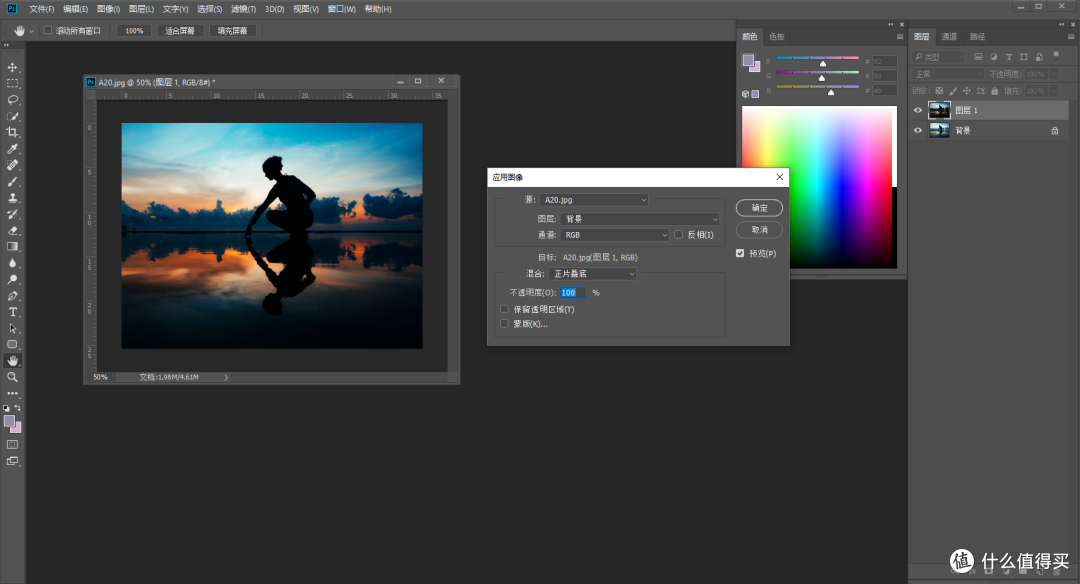The height and width of the screenshot is (584, 1080).
Task: Click the 取消 Cancel button
Action: point(759,229)
